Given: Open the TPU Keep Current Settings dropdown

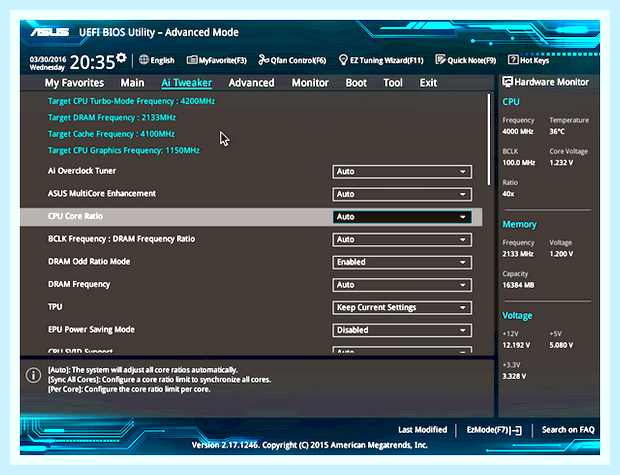Looking at the screenshot, I should [402, 307].
